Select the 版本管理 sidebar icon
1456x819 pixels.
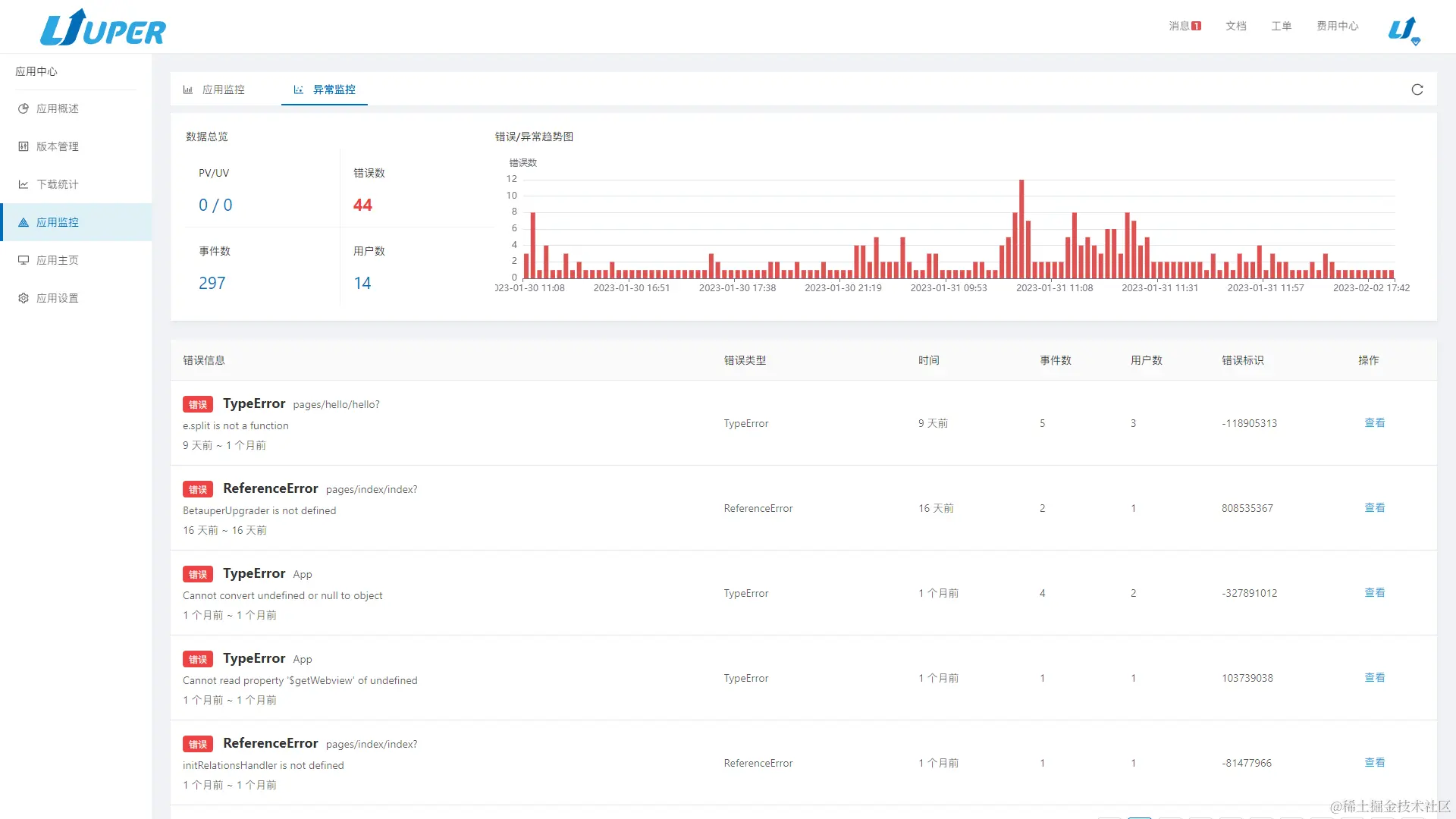pyautogui.click(x=23, y=146)
